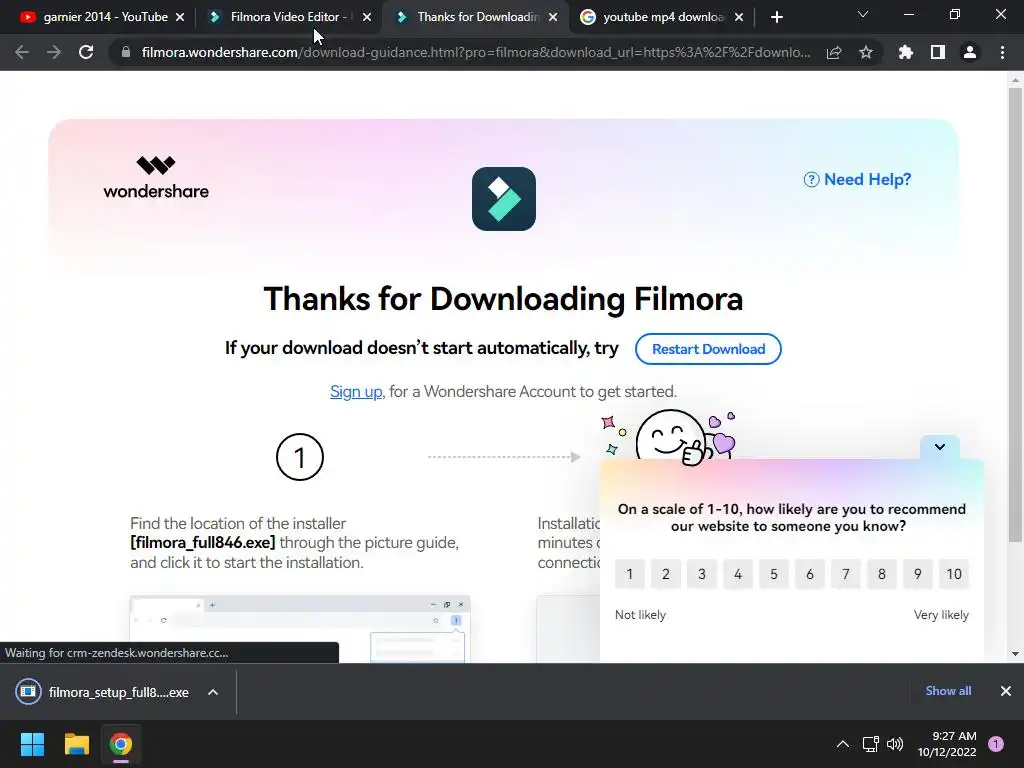Screen dimensions: 1024x768
Task: Go back to previous page
Action: [x=22, y=52]
